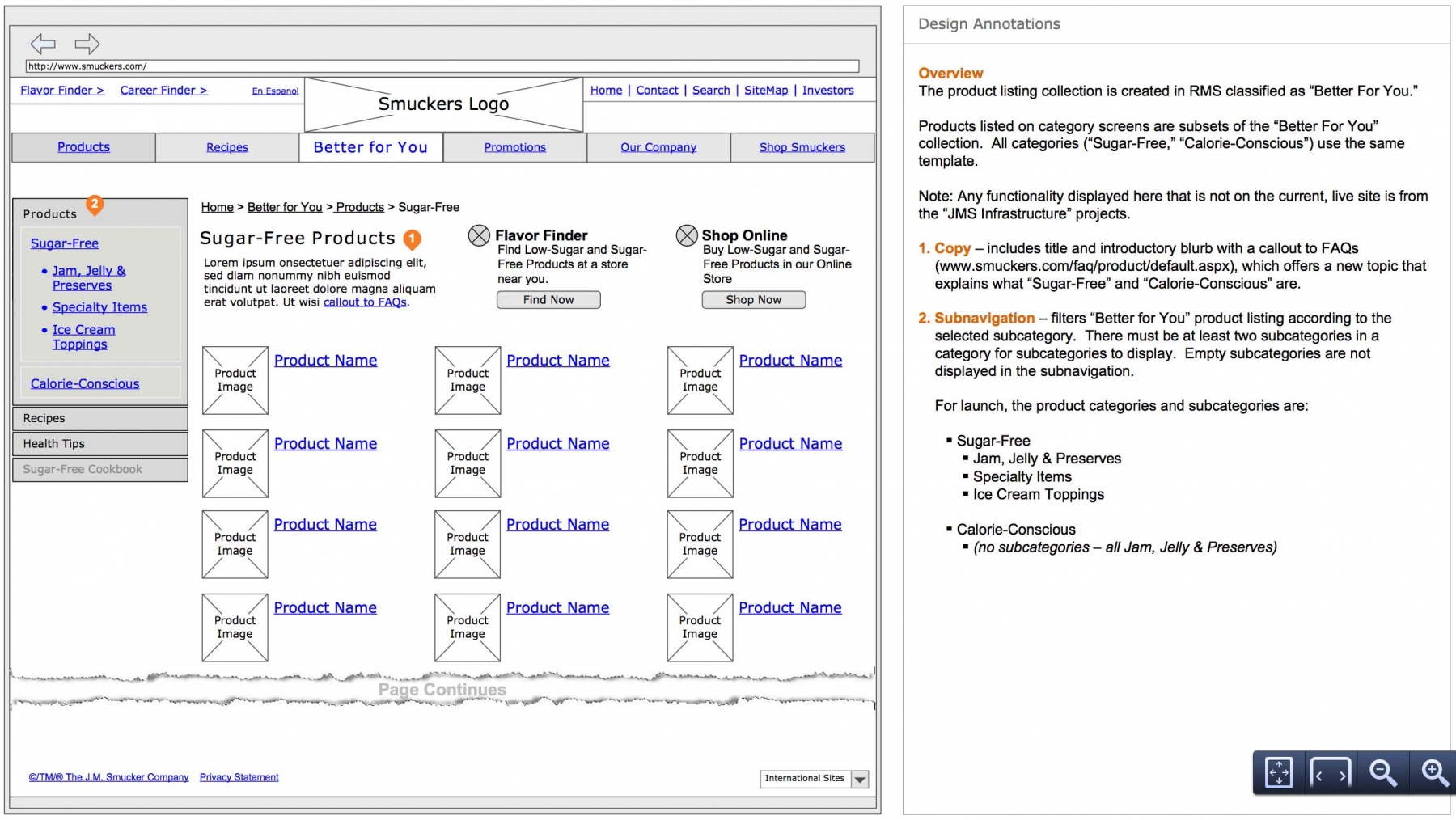1456x820 pixels.
Task: Click the Better for You breadcrumb
Action: tap(285, 207)
